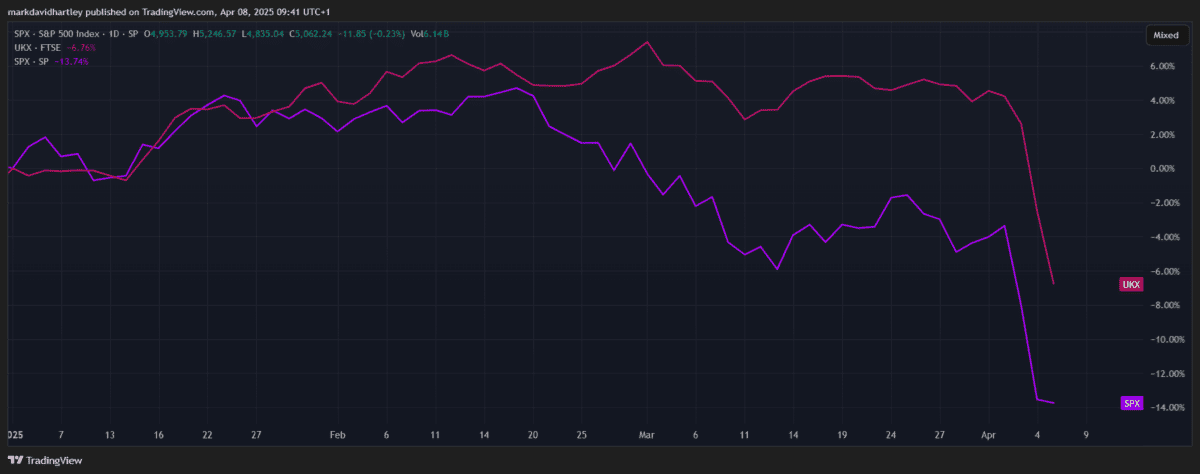Click the 0.00% level on price axis
This screenshot has width=1200, height=474.
click(x=1159, y=169)
